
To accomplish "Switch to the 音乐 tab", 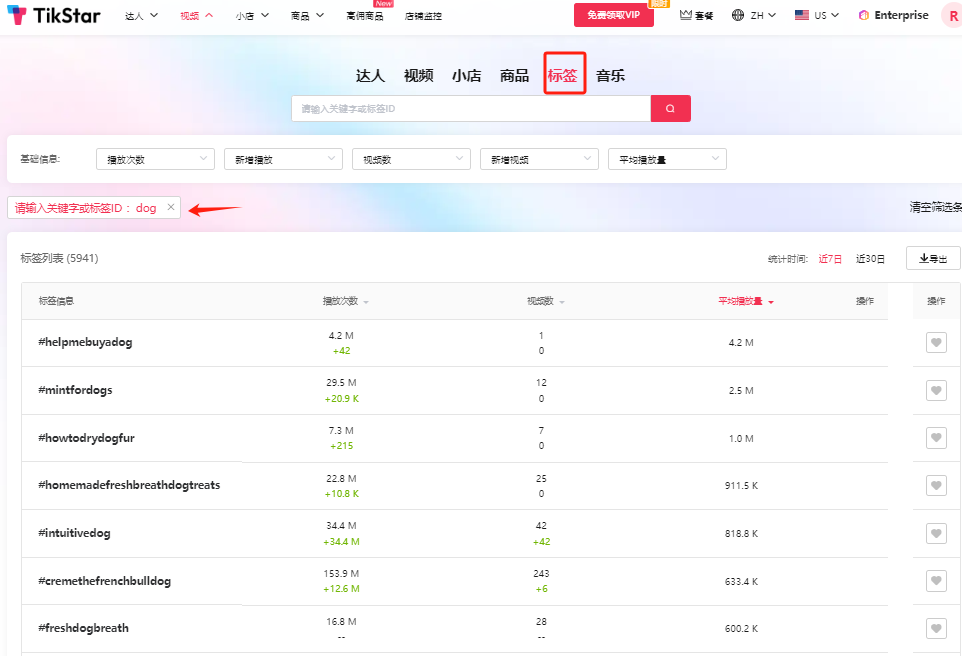I will pyautogui.click(x=610, y=76).
